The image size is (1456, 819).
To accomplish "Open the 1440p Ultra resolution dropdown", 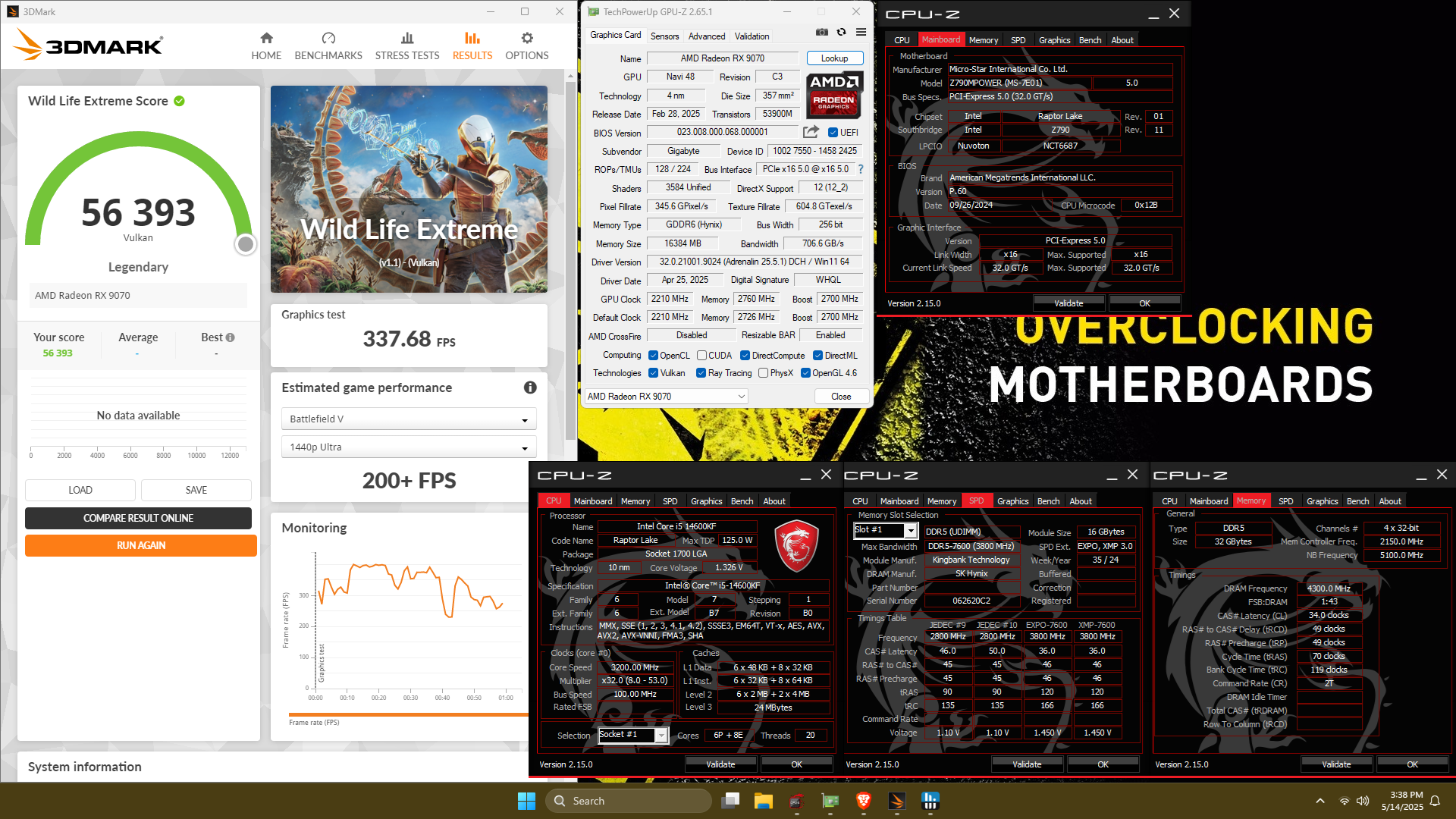I will pos(409,447).
